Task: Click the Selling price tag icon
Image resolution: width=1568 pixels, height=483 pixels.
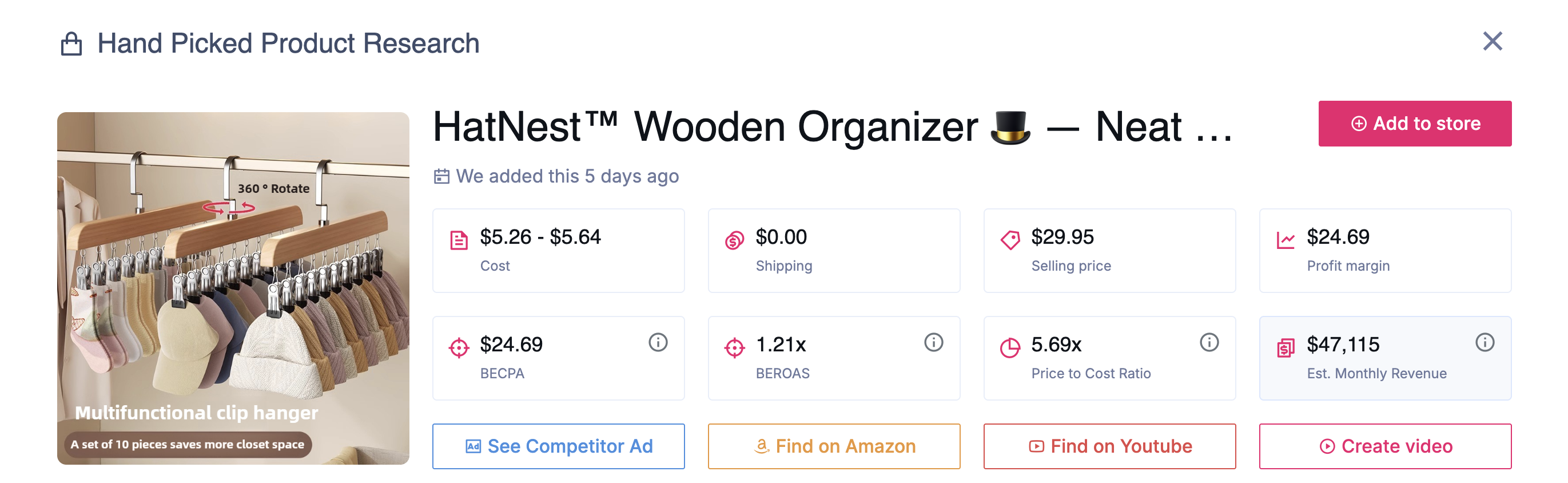Action: 1010,240
